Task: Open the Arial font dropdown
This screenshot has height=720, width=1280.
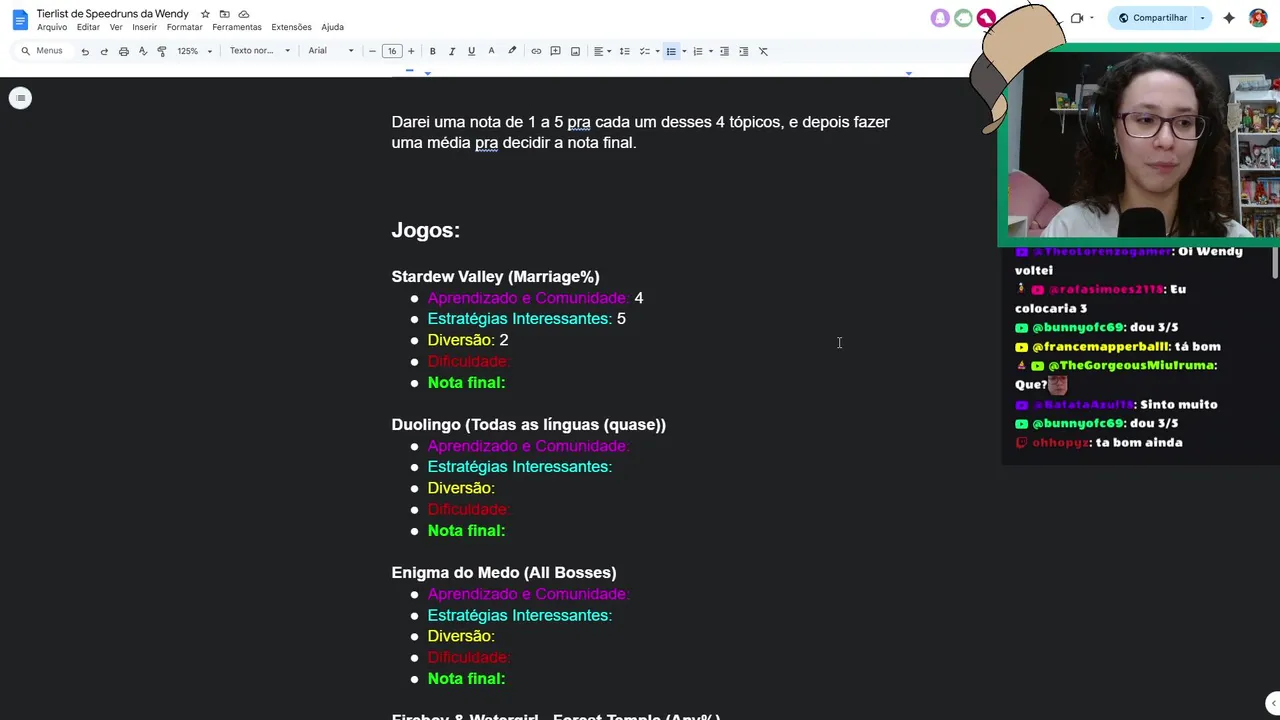Action: pyautogui.click(x=331, y=51)
